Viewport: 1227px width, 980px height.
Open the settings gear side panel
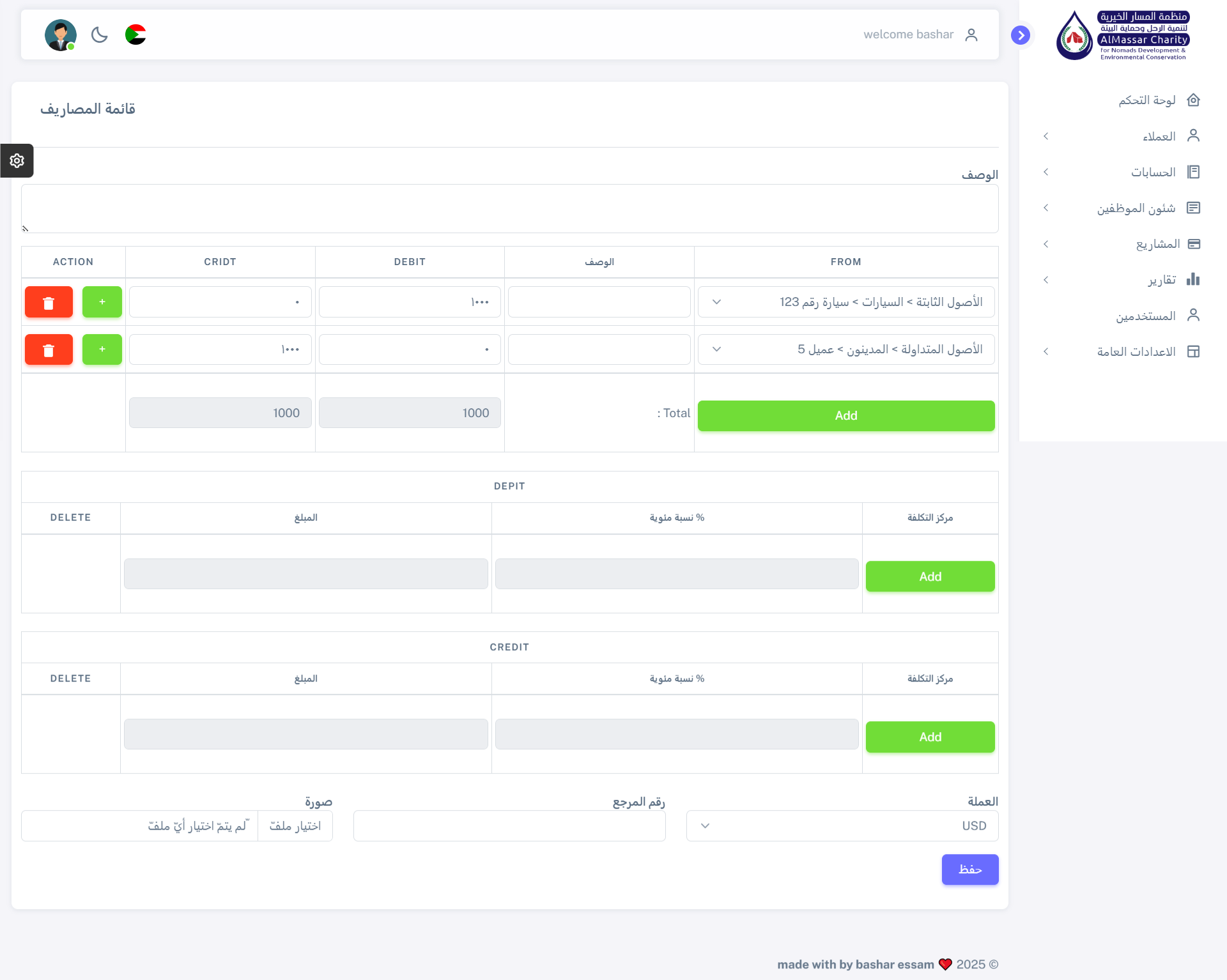point(17,160)
